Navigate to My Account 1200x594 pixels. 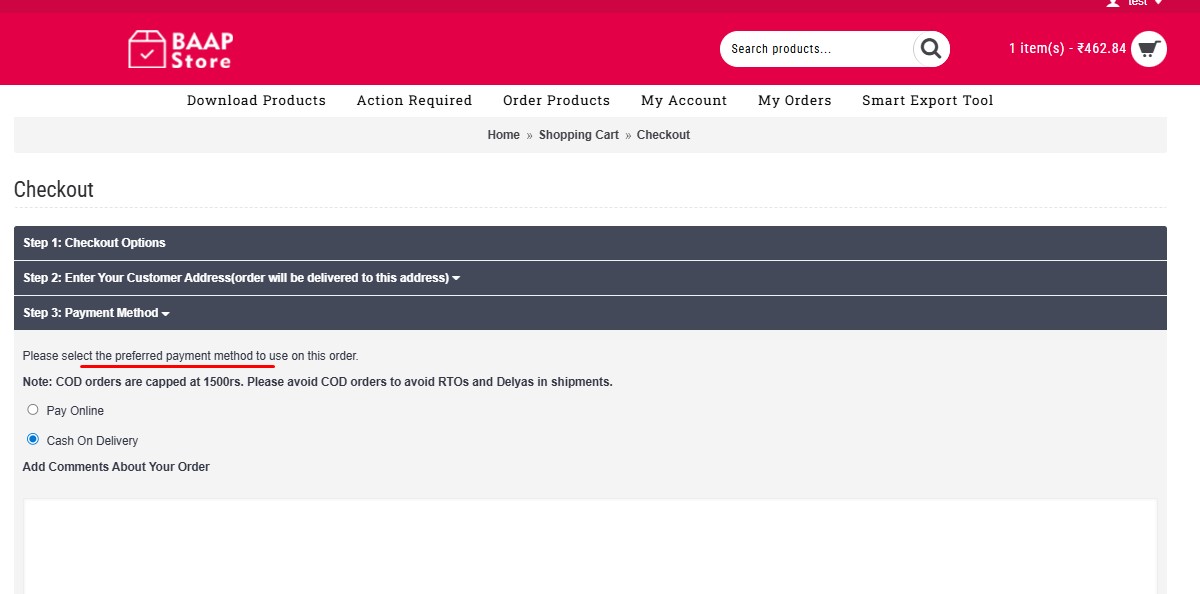pyautogui.click(x=684, y=100)
